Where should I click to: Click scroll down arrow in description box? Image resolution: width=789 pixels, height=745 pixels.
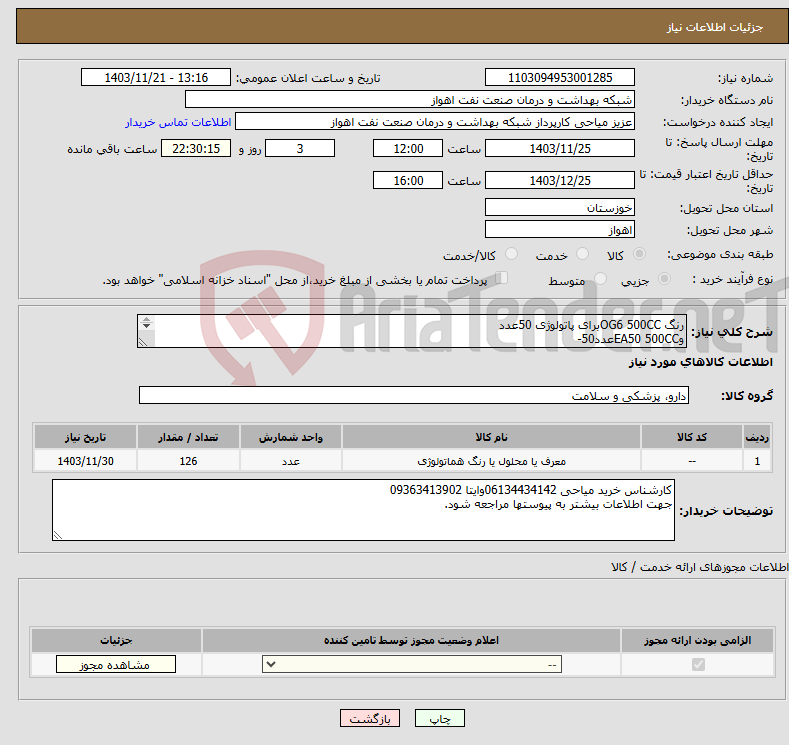[146, 326]
